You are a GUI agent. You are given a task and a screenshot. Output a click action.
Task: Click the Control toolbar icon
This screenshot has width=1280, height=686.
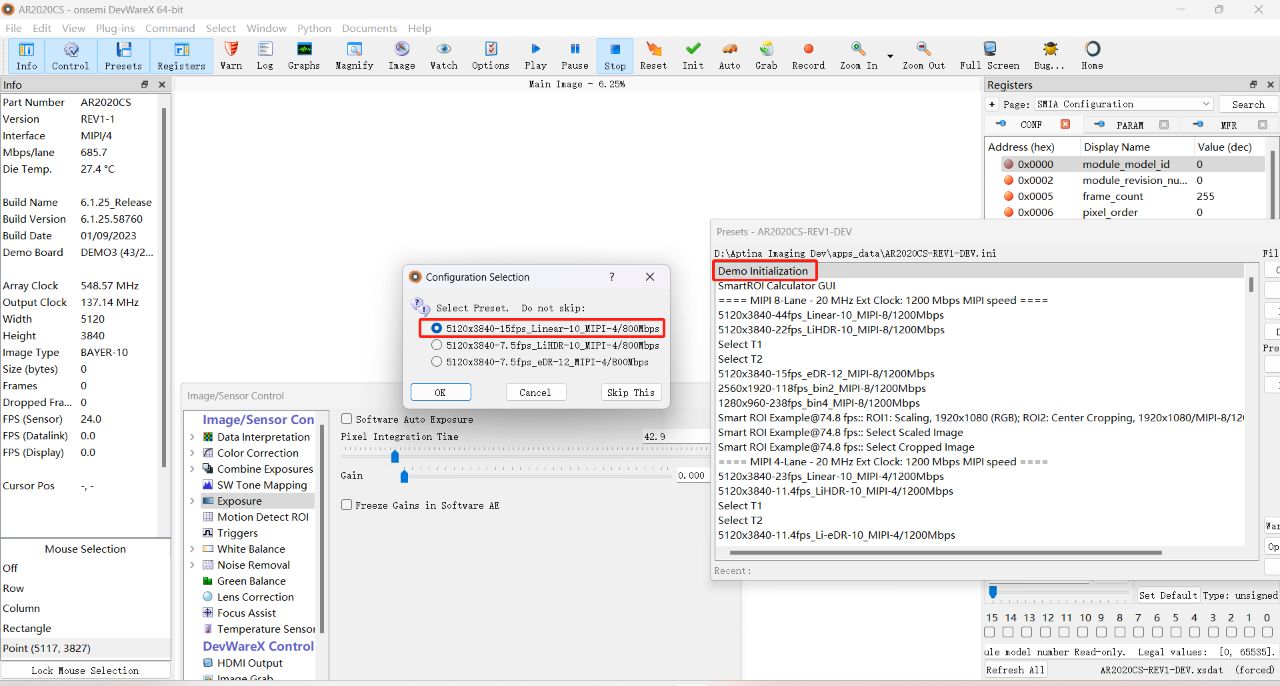click(x=71, y=55)
